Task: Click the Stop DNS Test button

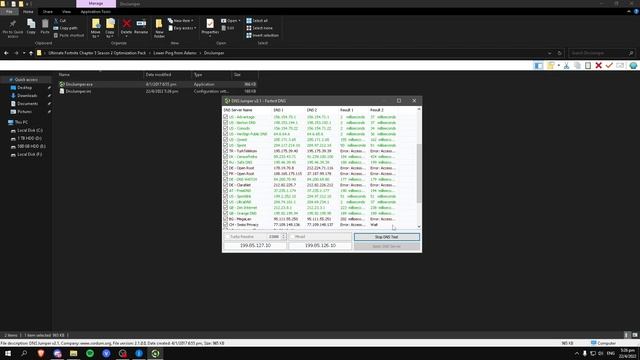Action: coord(387,237)
